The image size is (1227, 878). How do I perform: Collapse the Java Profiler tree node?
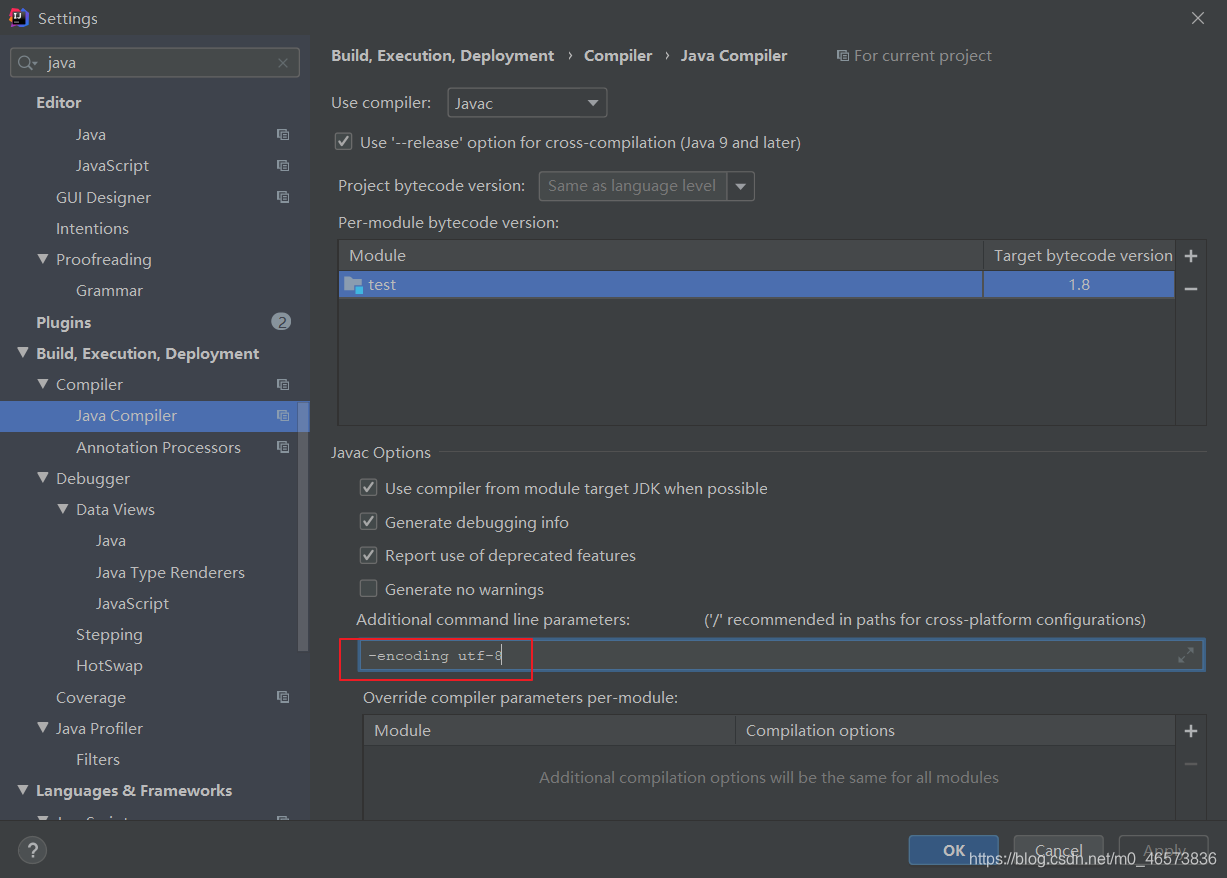(x=43, y=728)
